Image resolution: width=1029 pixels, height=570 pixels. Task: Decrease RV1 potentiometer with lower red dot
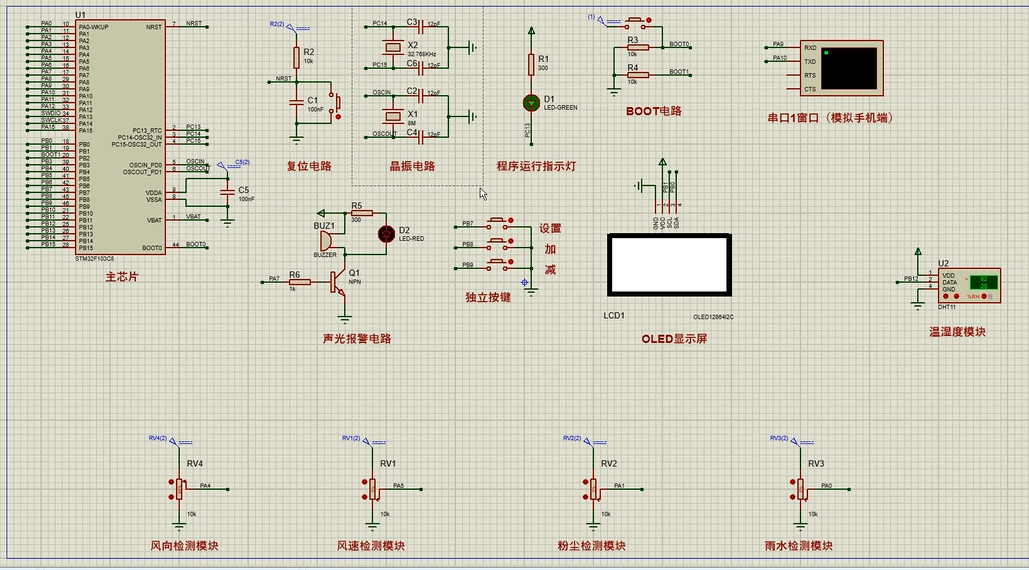[x=364, y=497]
